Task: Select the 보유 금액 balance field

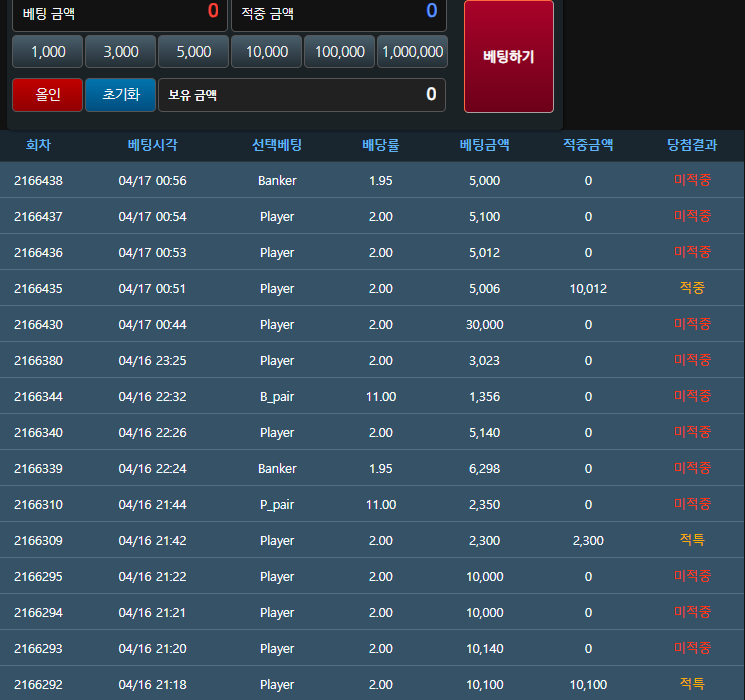Action: [301, 95]
